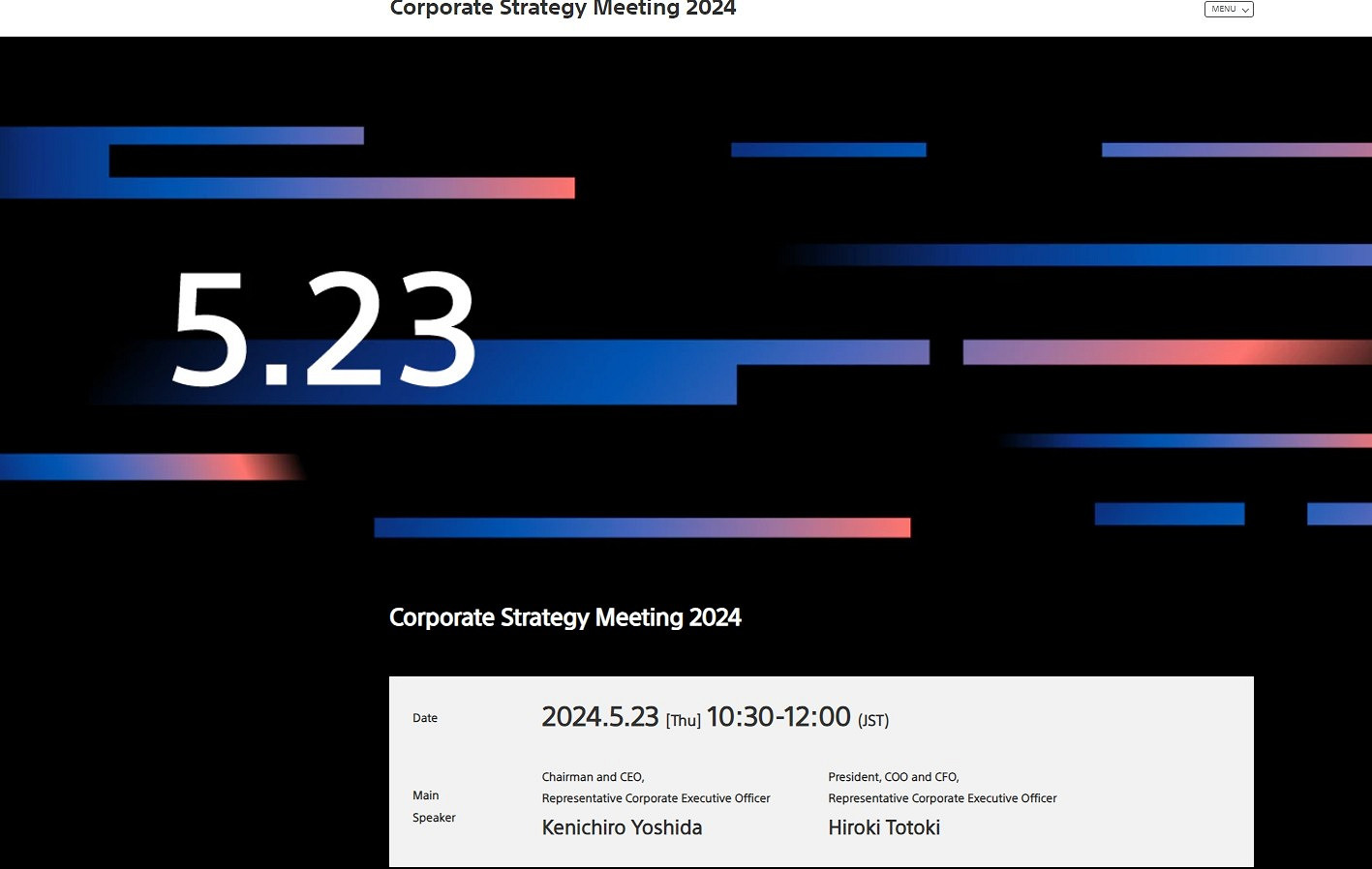Select speaker name Kenichiro Yoshida
Viewport: 1372px width, 869px height.
pyautogui.click(x=622, y=827)
